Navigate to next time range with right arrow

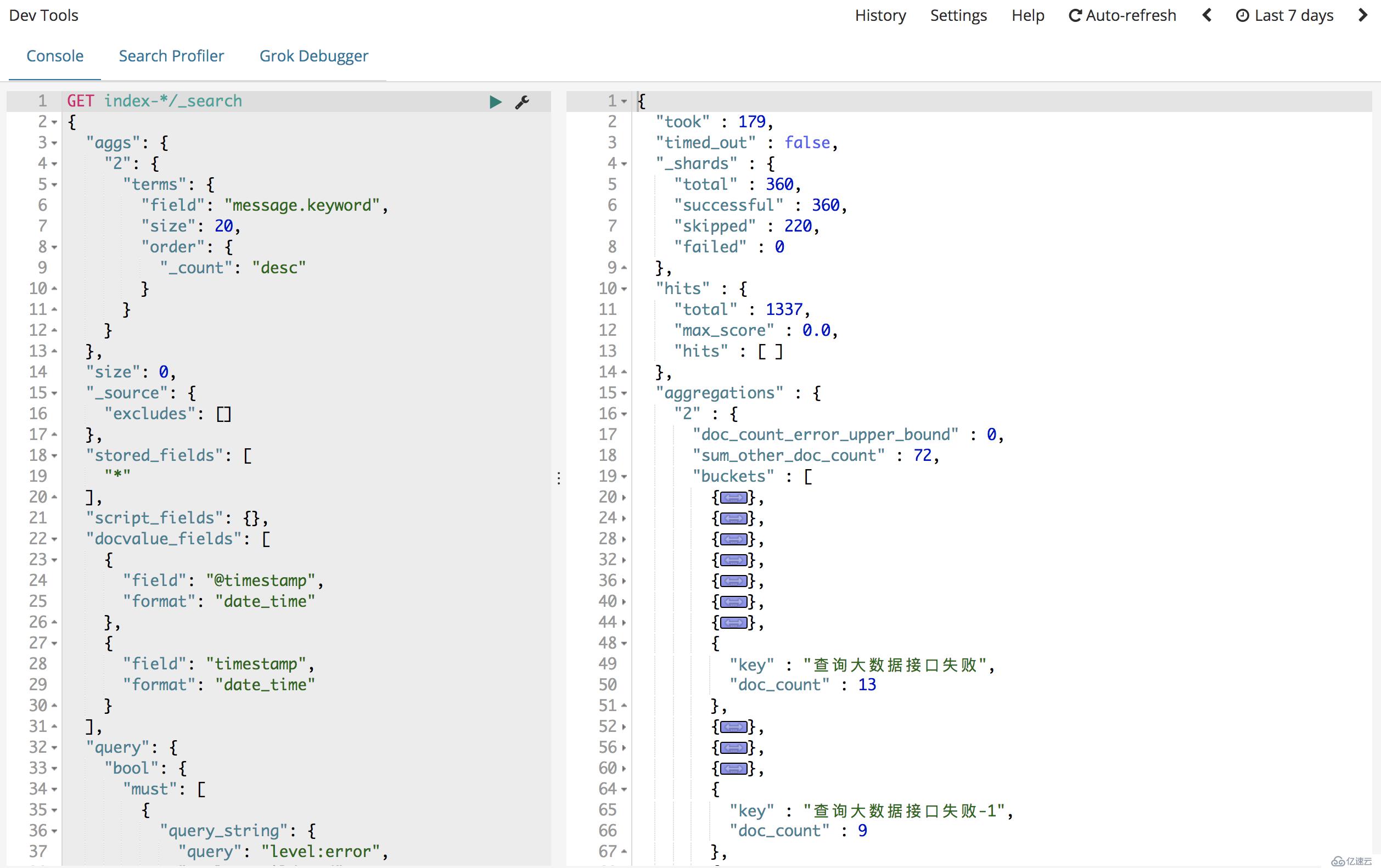[1362, 16]
